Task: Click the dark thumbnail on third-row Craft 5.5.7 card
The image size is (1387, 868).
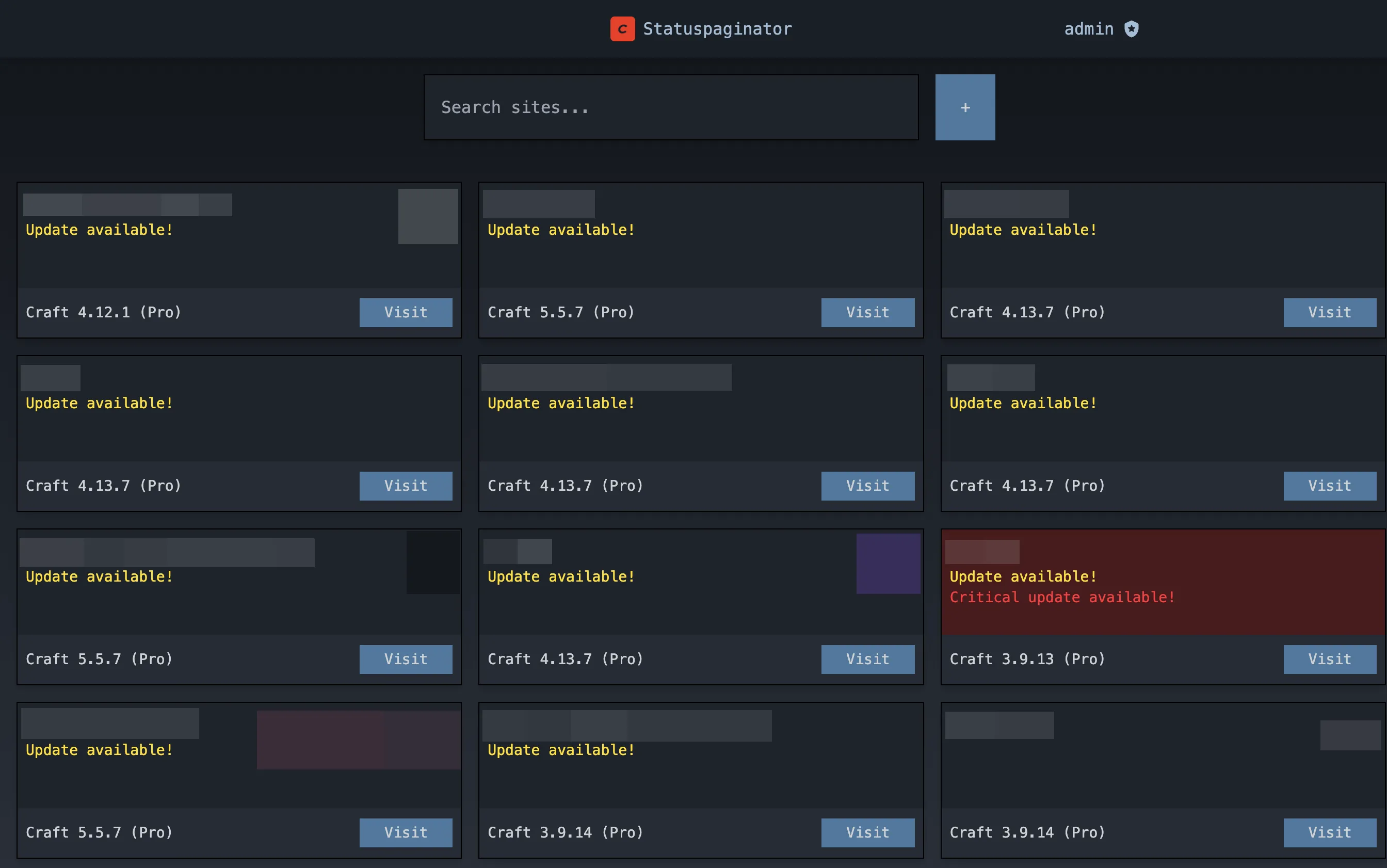Action: pos(433,562)
